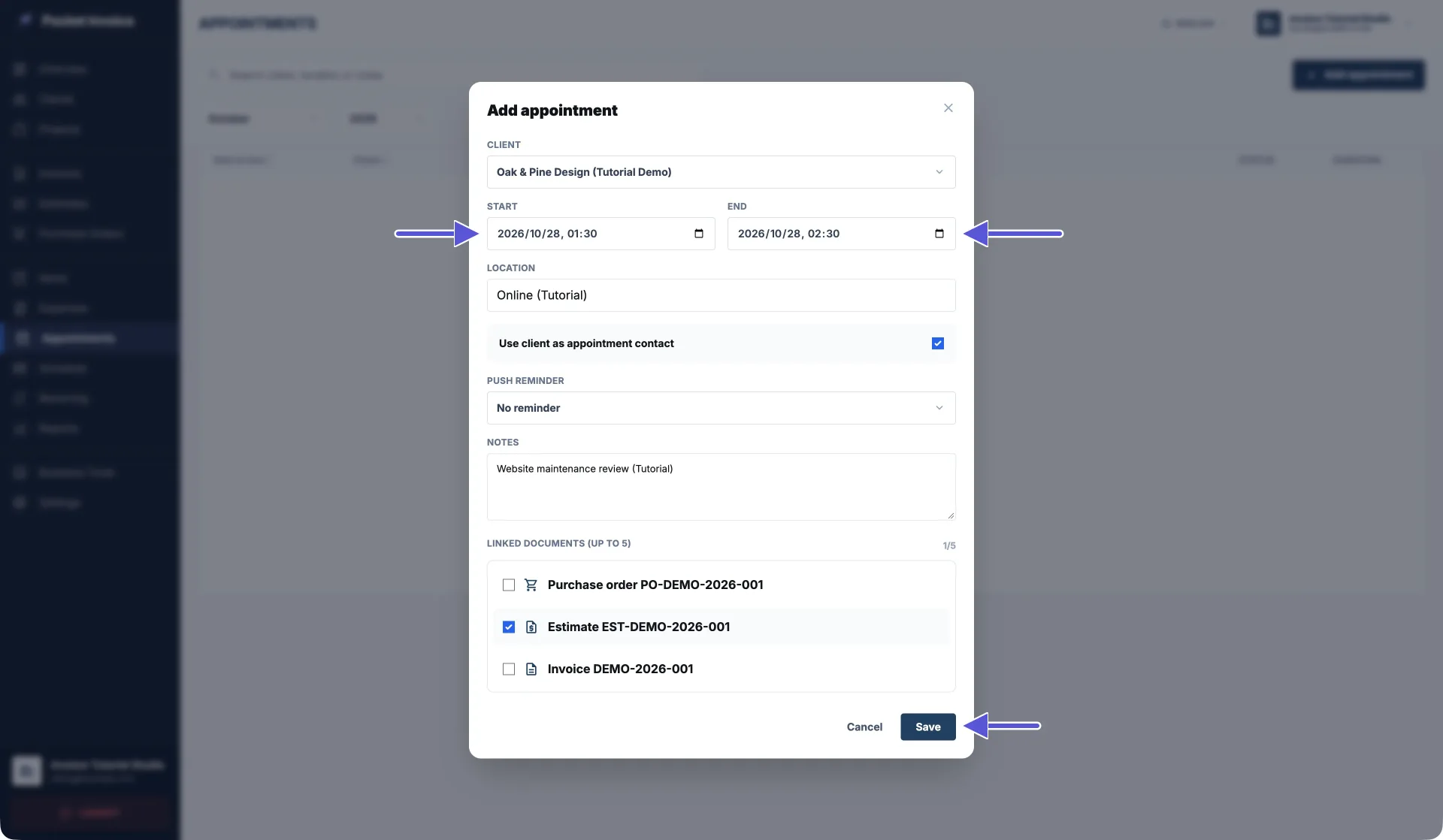Check the Invoice DEMO-2026-001 checkbox
The width and height of the screenshot is (1443, 840).
[x=509, y=669]
